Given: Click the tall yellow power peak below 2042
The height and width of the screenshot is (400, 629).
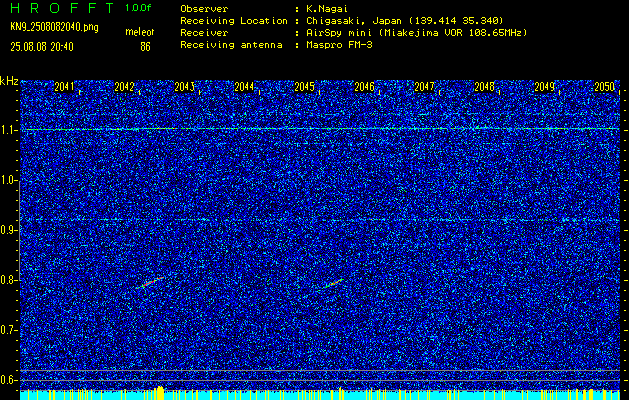Looking at the screenshot, I should tap(160, 393).
